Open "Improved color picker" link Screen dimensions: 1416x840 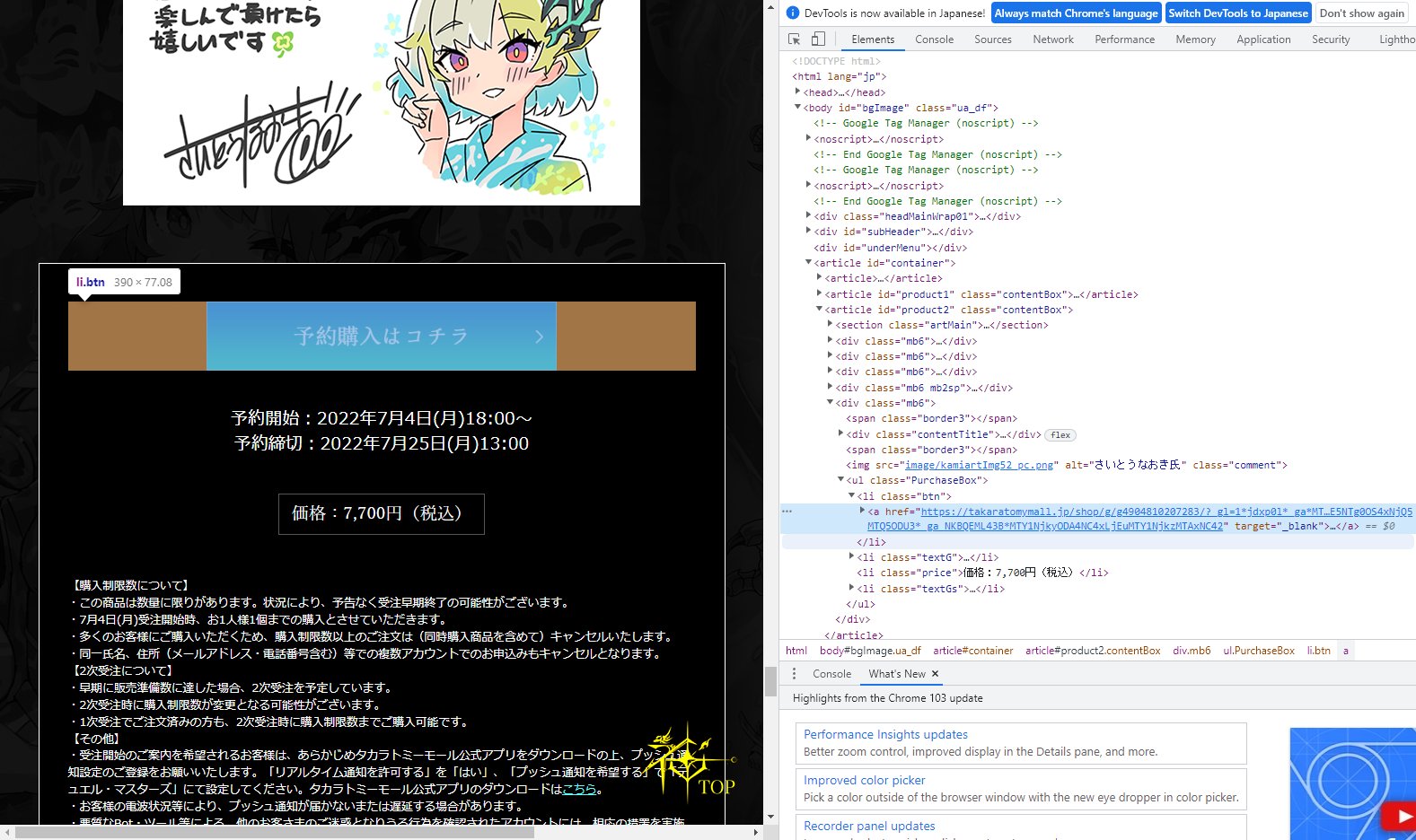pyautogui.click(x=864, y=780)
